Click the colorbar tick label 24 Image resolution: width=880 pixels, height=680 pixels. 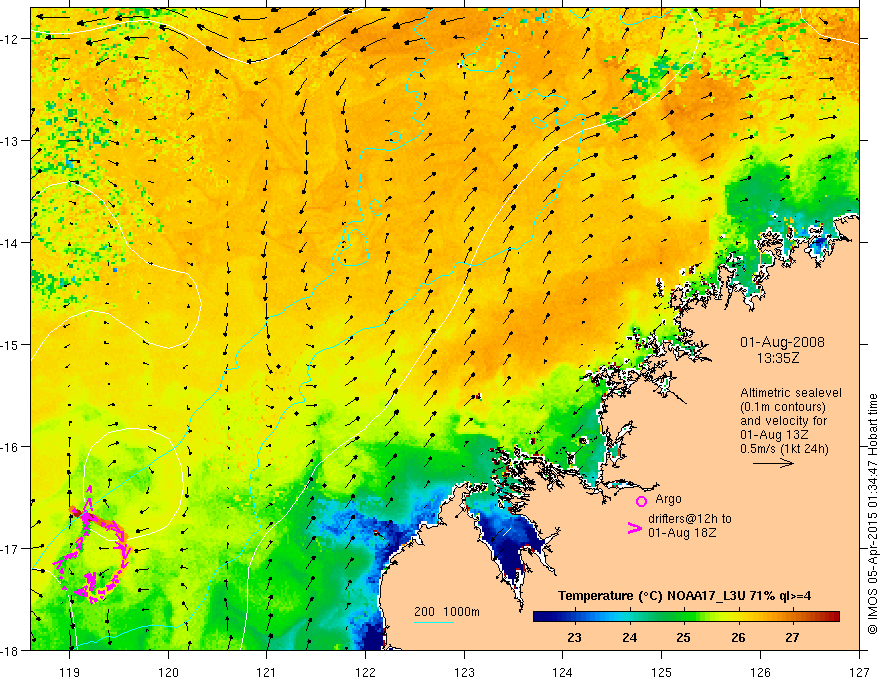point(630,638)
